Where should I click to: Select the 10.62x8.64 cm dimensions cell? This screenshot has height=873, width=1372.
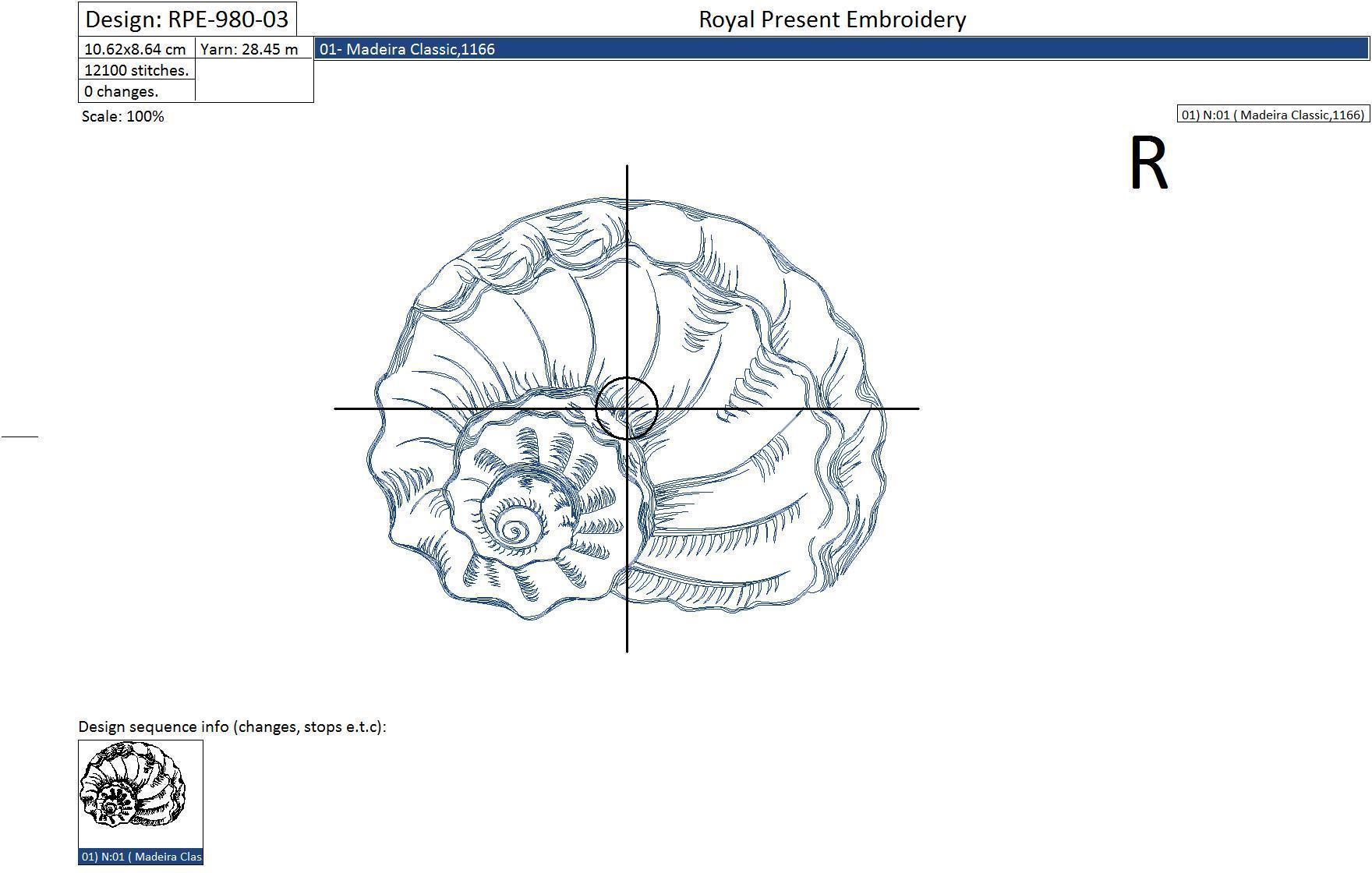[136, 48]
